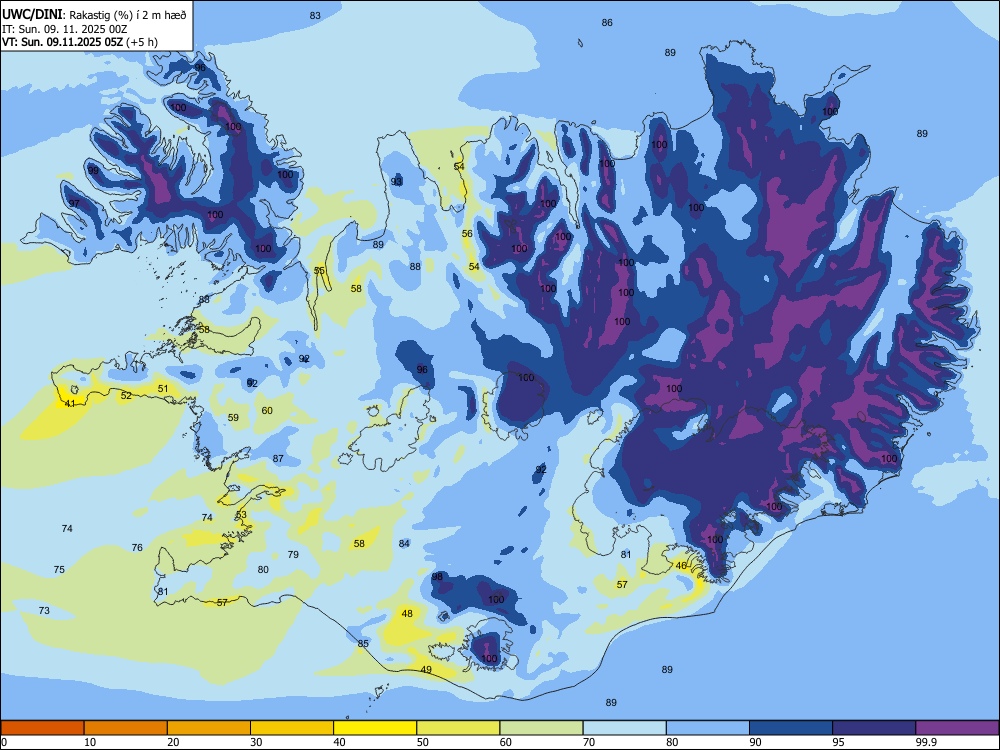Pick the dark blue 90–95 legend swatch
Screen dimensions: 1000x750
coord(791,728)
